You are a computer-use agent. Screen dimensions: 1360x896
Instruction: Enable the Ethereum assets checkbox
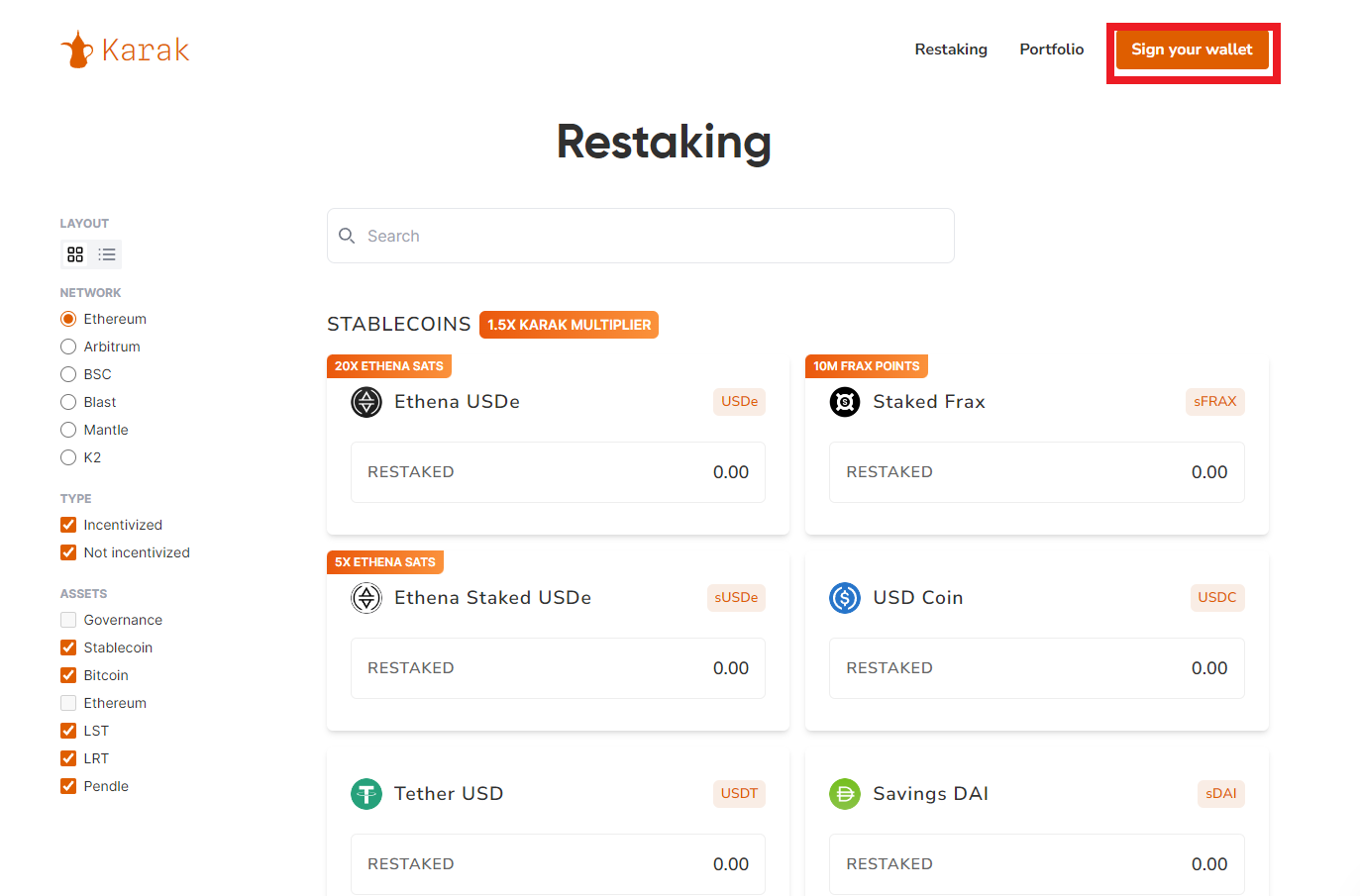(68, 703)
